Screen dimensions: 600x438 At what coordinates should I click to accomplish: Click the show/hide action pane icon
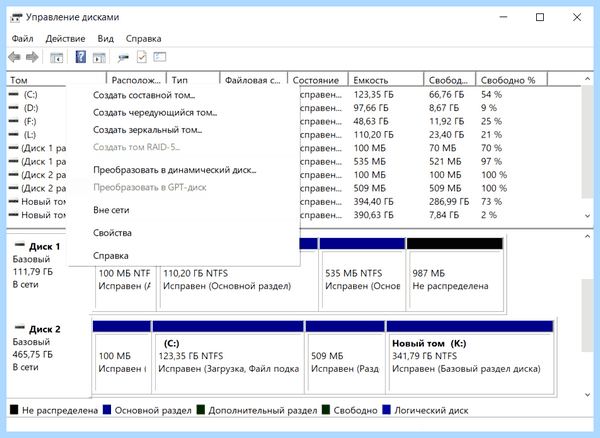tap(99, 58)
